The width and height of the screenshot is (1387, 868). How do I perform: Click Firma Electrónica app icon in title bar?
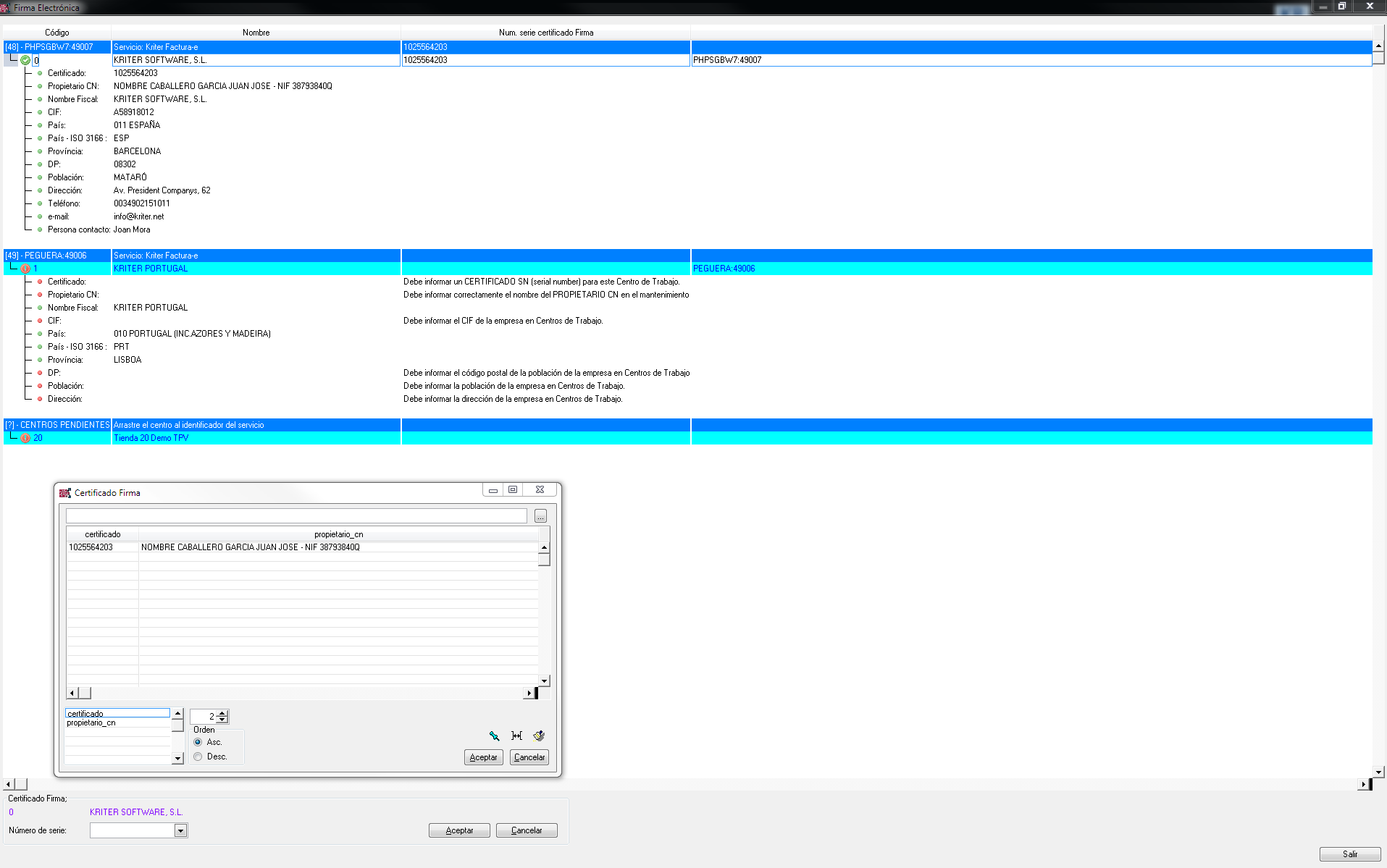[x=6, y=7]
